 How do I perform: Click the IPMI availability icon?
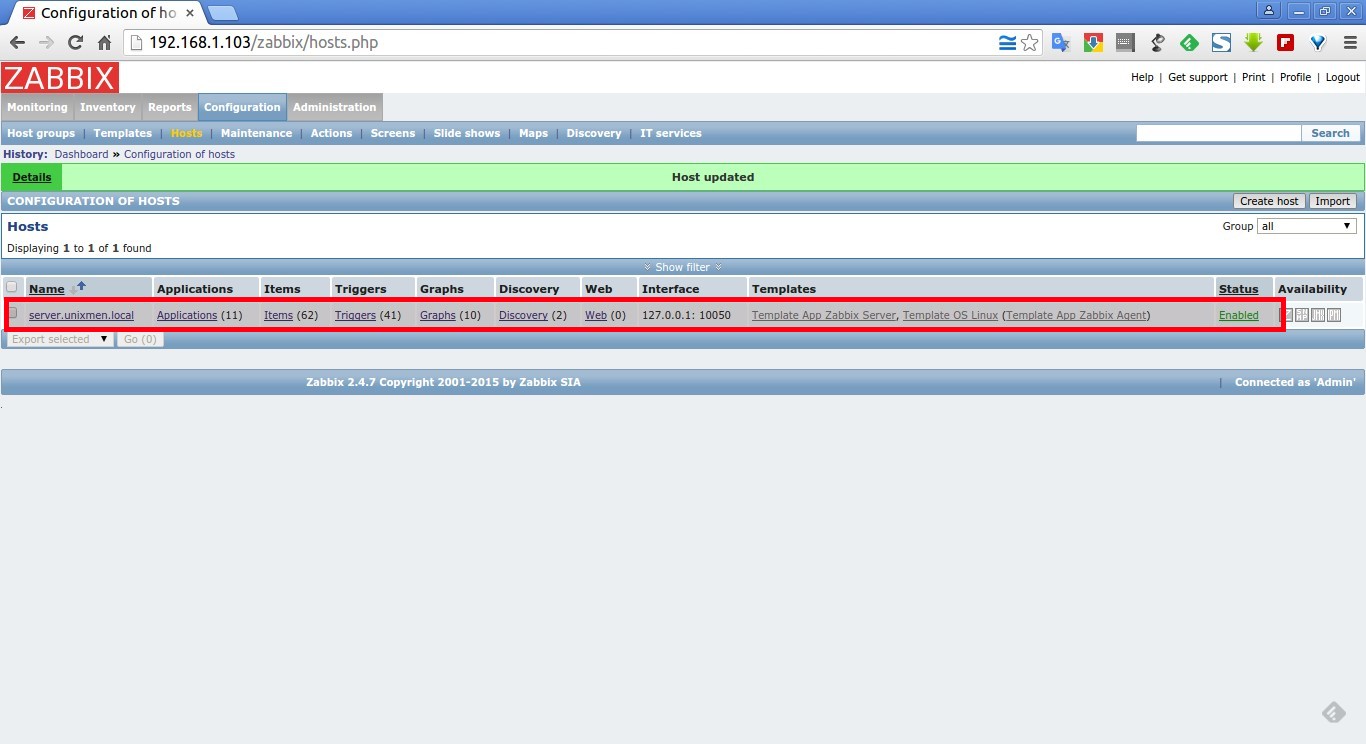pyautogui.click(x=1333, y=315)
